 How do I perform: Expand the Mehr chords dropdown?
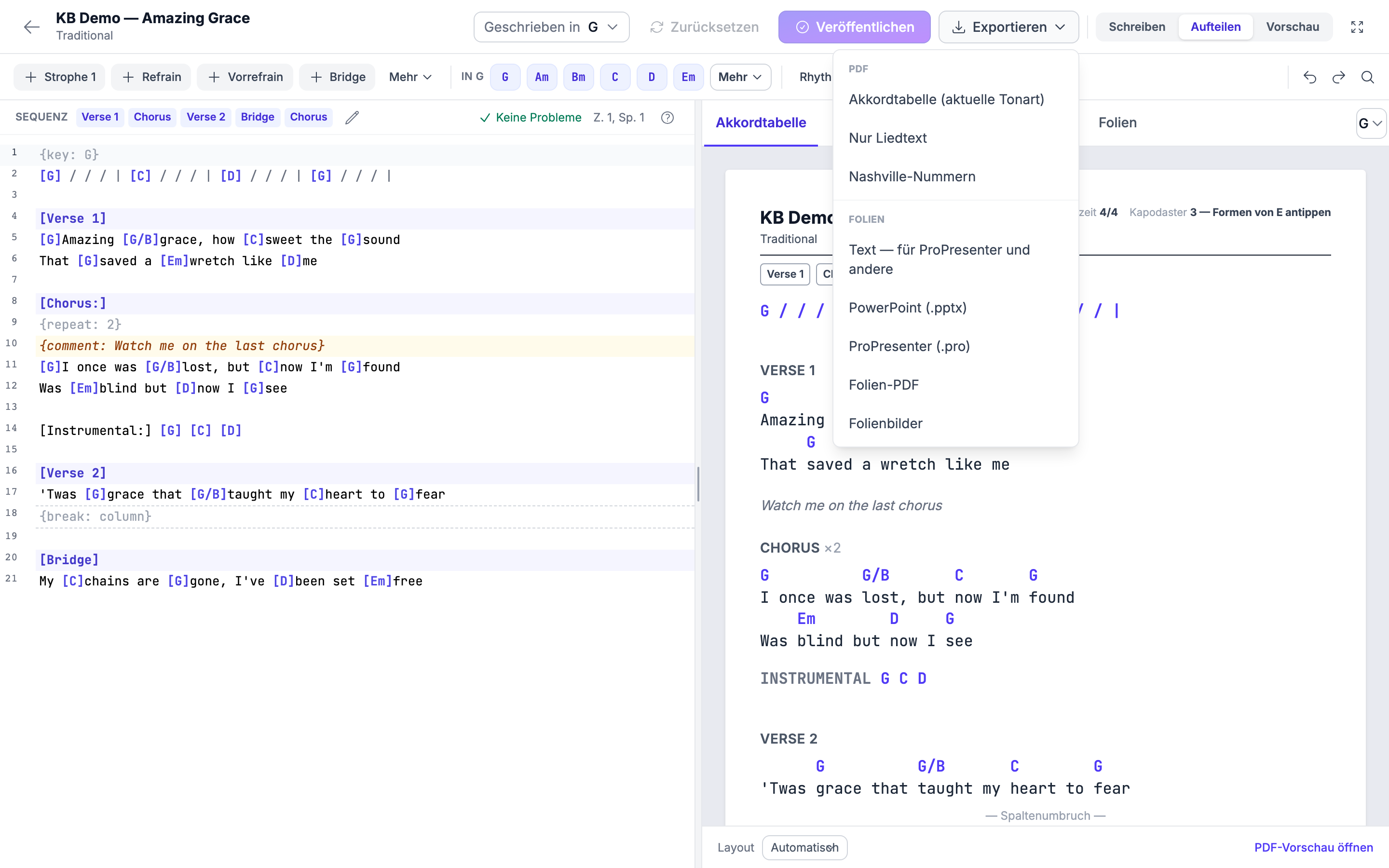740,77
